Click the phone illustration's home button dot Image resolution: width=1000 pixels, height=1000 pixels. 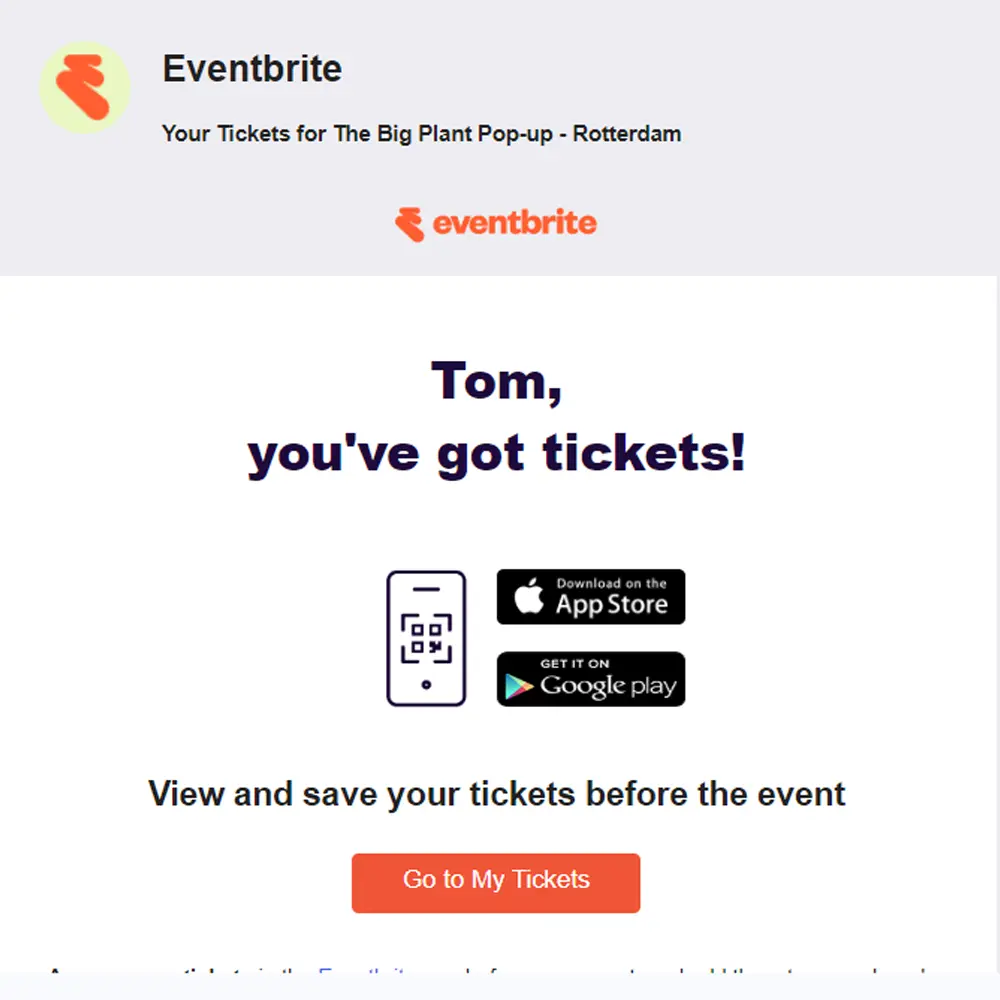tap(426, 685)
